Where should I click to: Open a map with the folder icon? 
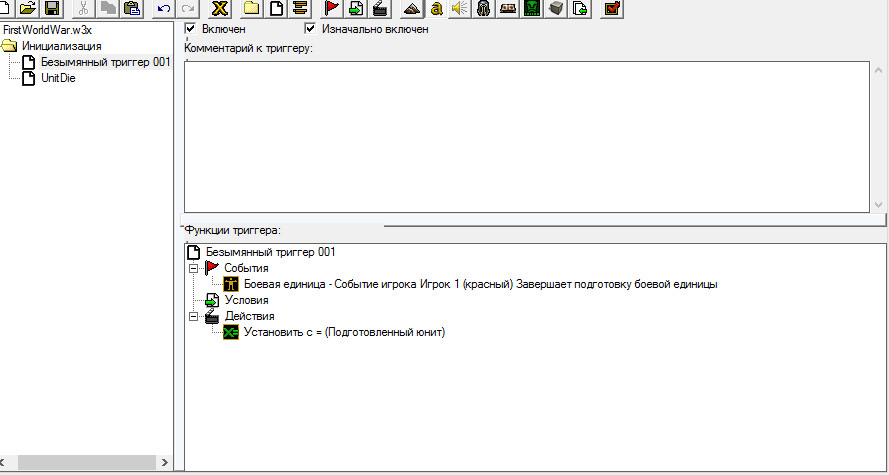point(28,8)
